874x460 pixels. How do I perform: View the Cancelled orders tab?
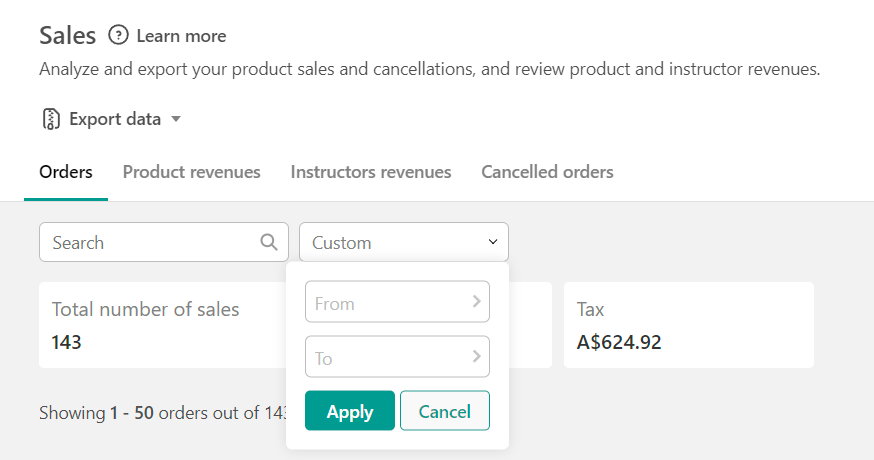pyautogui.click(x=547, y=172)
